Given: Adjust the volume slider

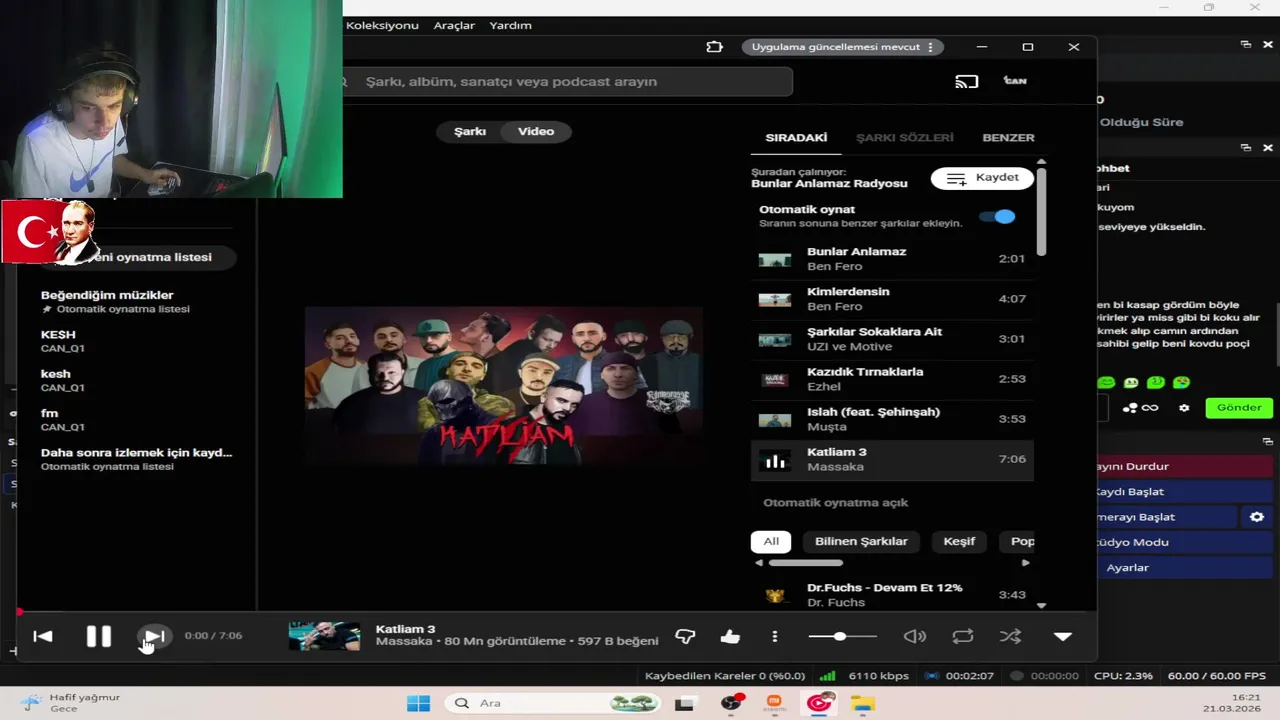Looking at the screenshot, I should click(x=842, y=636).
